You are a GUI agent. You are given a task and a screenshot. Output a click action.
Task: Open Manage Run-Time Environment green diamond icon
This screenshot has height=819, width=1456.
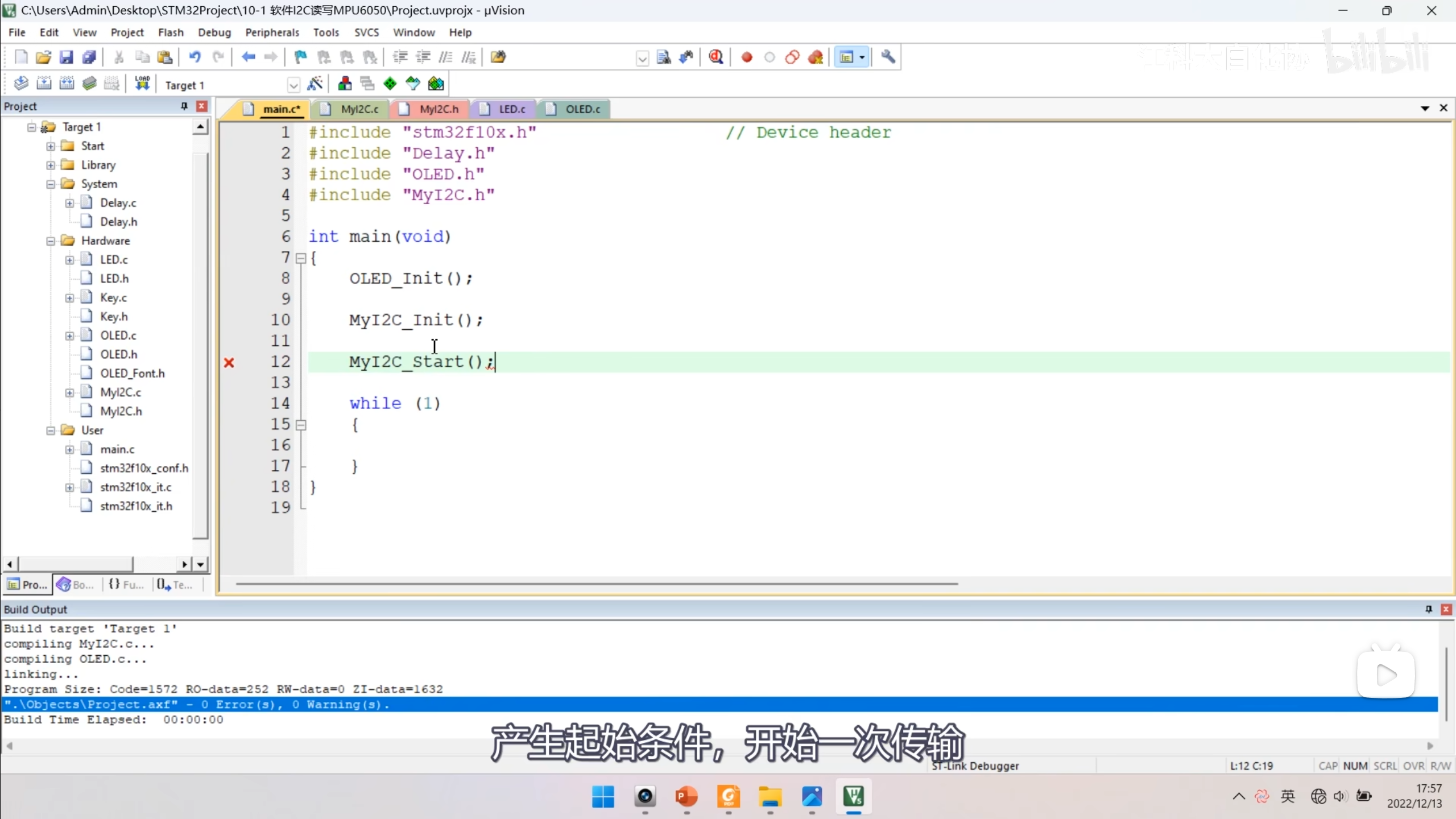(x=390, y=84)
